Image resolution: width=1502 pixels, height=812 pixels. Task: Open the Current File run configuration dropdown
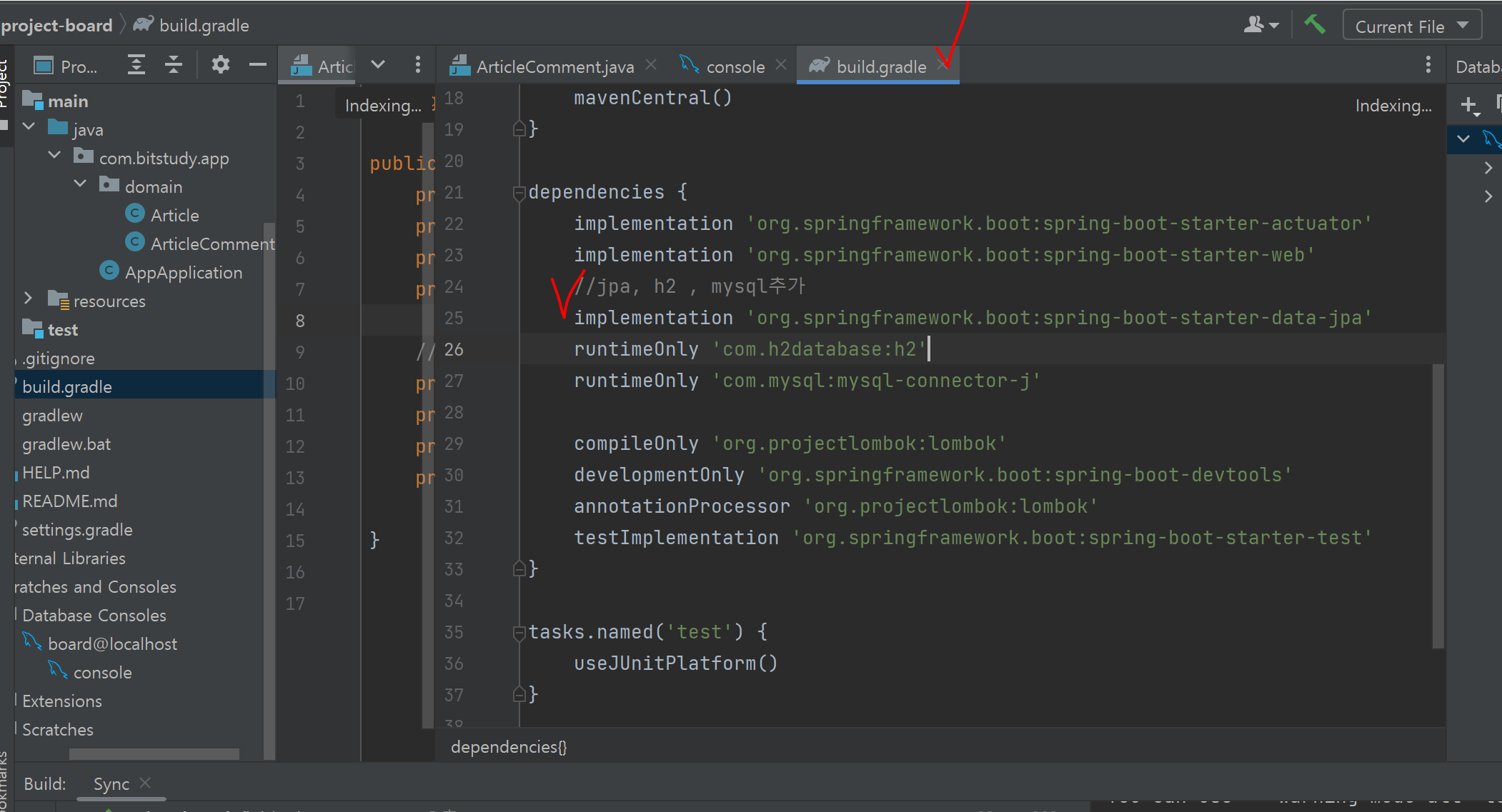[x=1411, y=26]
